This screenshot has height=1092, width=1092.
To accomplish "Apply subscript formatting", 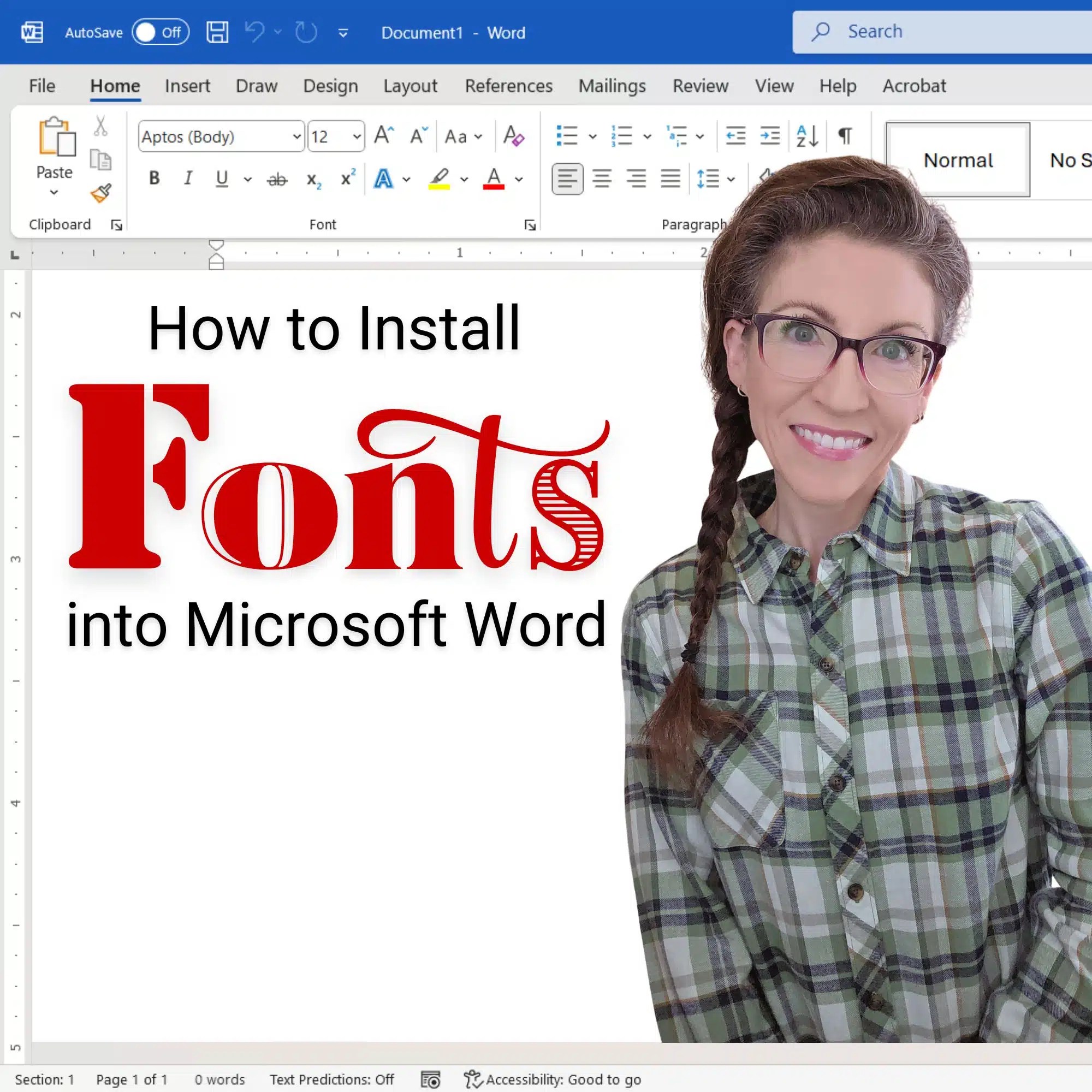I will click(314, 180).
